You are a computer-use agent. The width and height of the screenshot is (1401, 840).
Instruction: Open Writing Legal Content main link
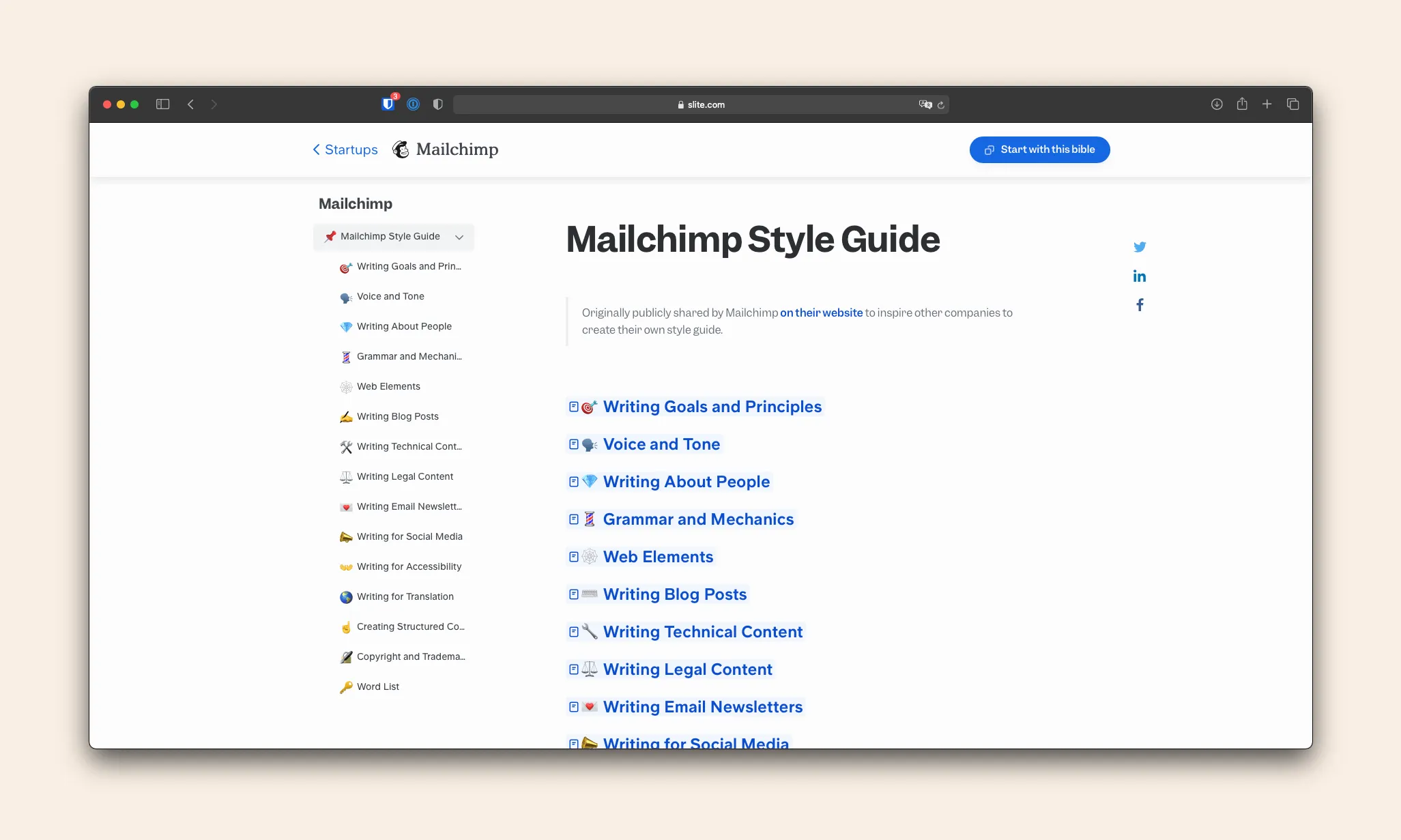pyautogui.click(x=688, y=669)
